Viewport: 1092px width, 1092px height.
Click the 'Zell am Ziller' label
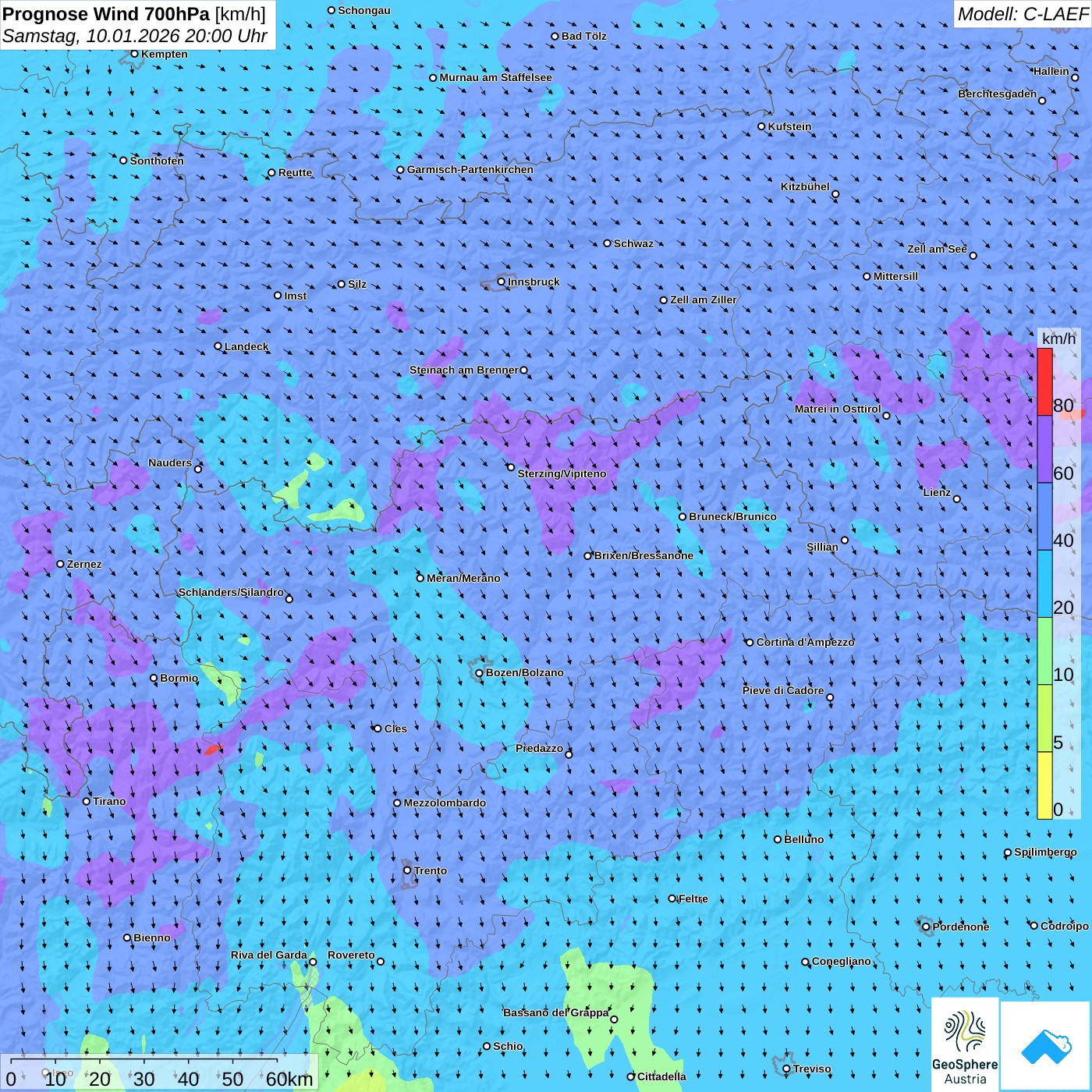coord(704,300)
